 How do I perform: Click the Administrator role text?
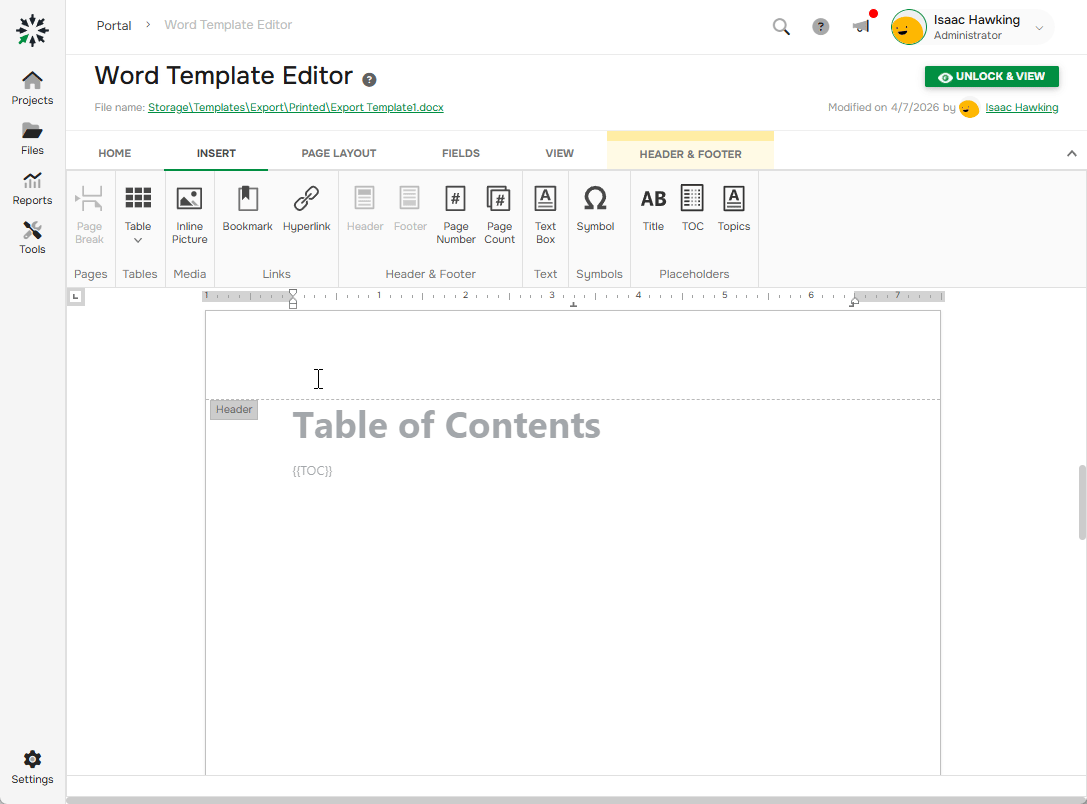pos(967,35)
